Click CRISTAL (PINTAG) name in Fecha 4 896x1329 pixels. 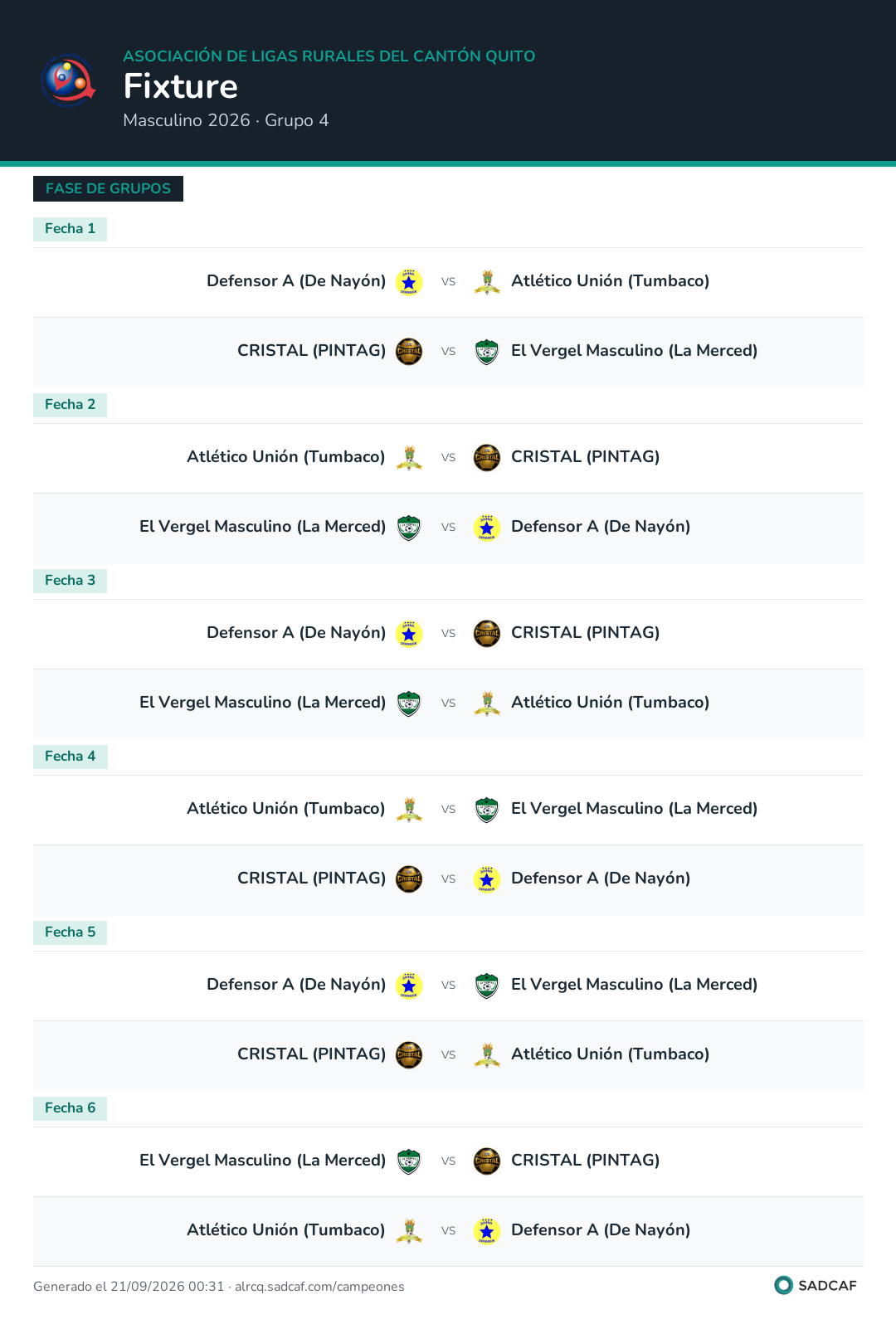[312, 879]
